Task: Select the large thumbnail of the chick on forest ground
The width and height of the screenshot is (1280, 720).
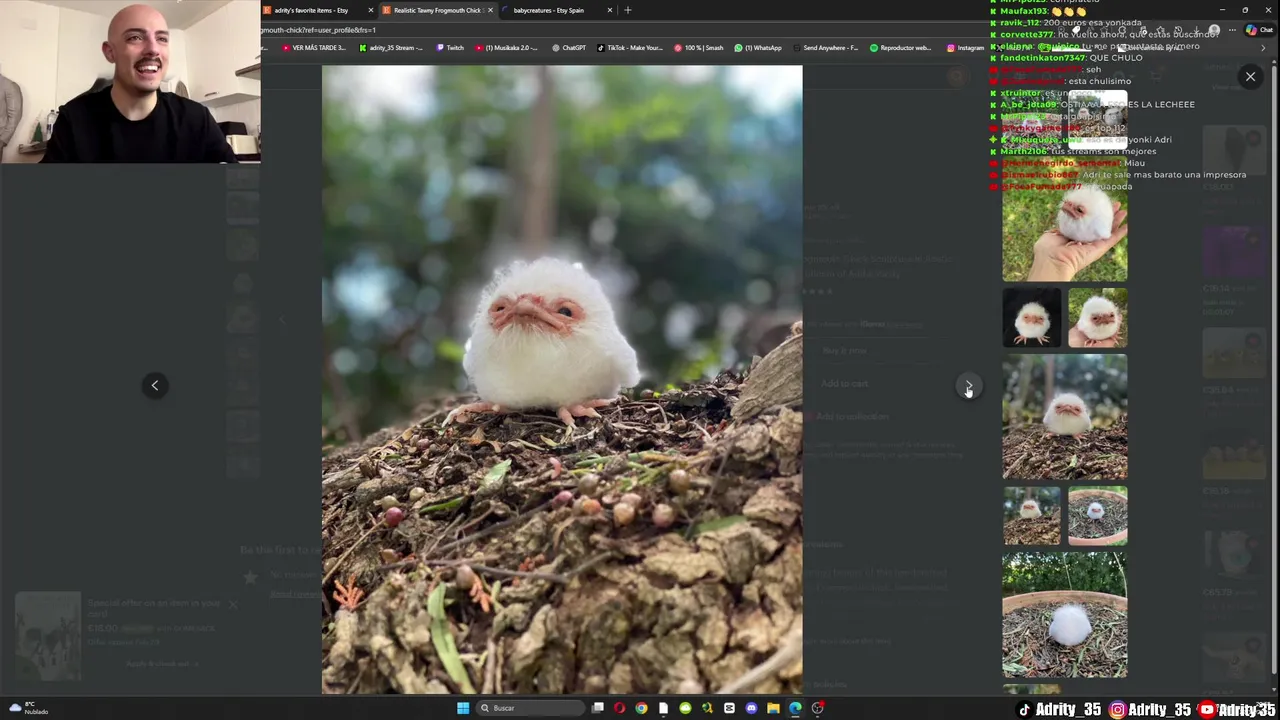Action: tap(1065, 417)
